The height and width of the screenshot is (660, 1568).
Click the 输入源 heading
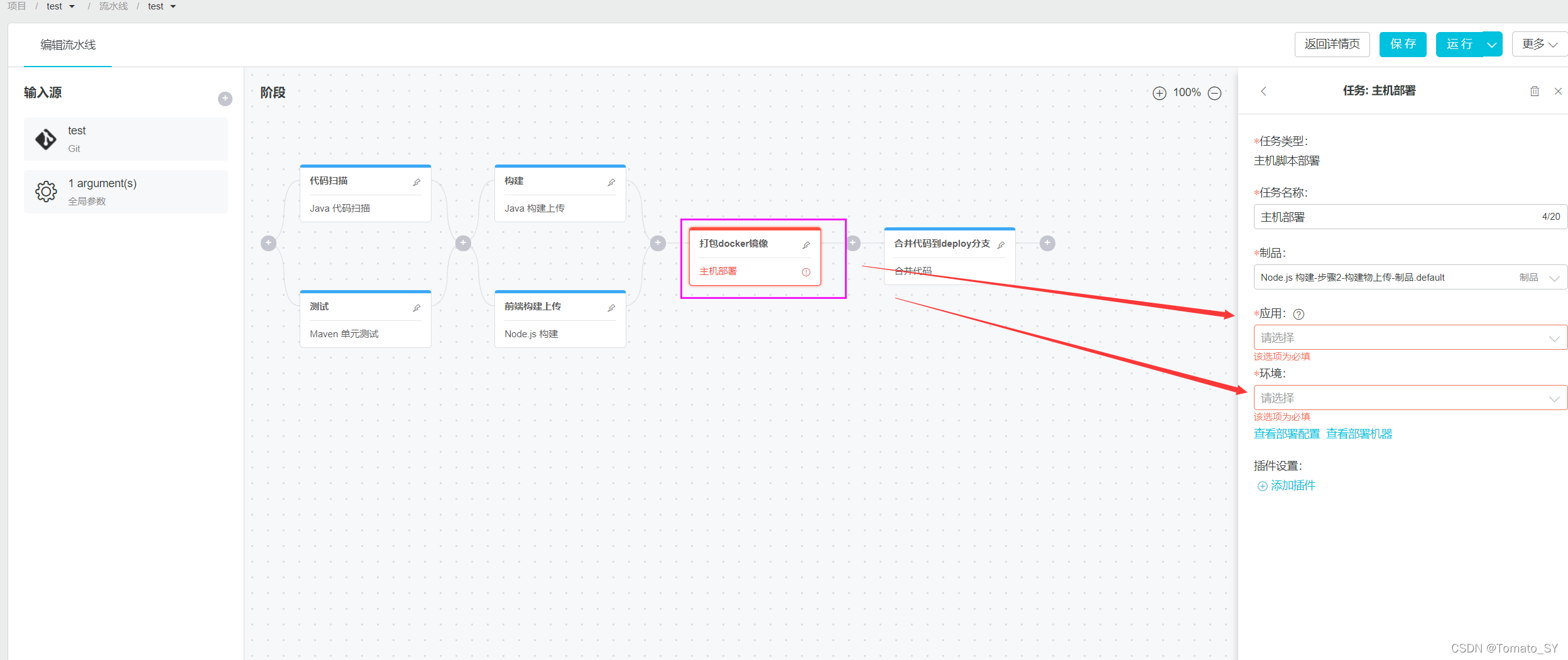tap(43, 93)
